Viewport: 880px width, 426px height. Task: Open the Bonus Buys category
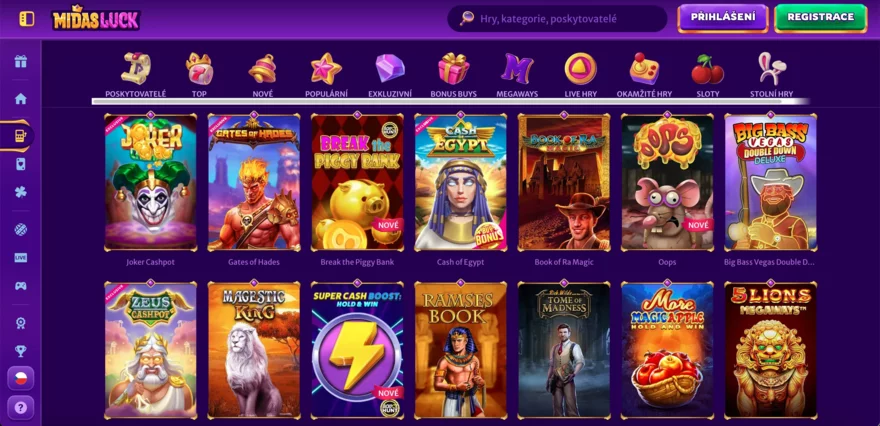coord(453,75)
